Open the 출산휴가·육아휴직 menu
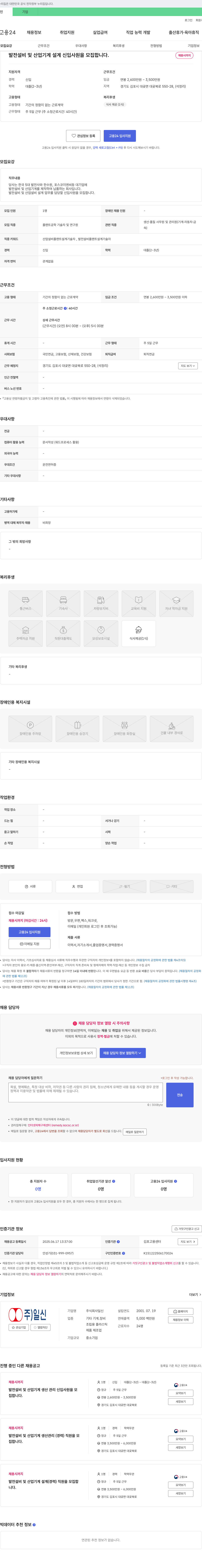Screen dimensions: 202x1568 [184, 32]
